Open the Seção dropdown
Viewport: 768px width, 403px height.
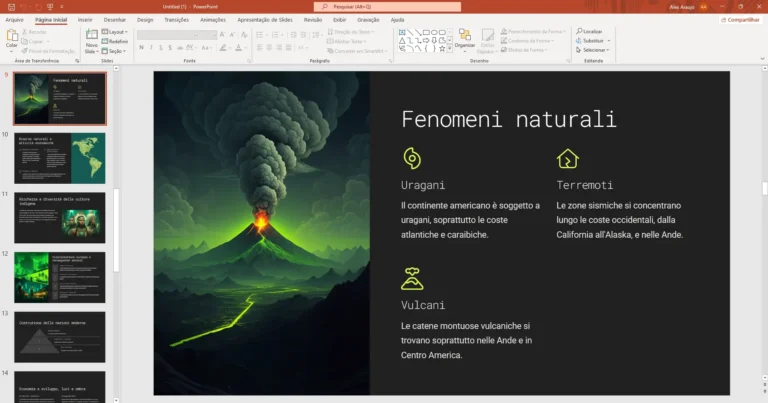click(114, 51)
